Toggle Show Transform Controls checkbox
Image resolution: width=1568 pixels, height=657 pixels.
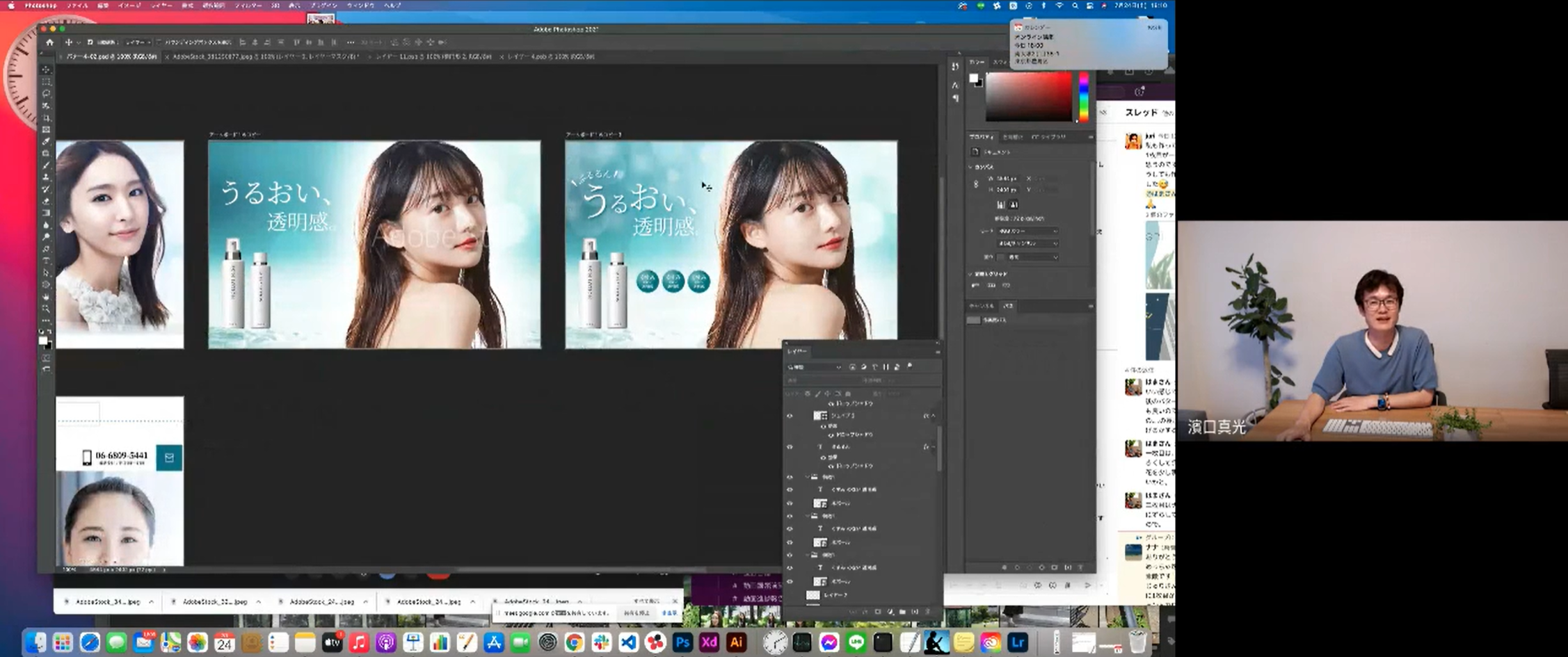159,42
